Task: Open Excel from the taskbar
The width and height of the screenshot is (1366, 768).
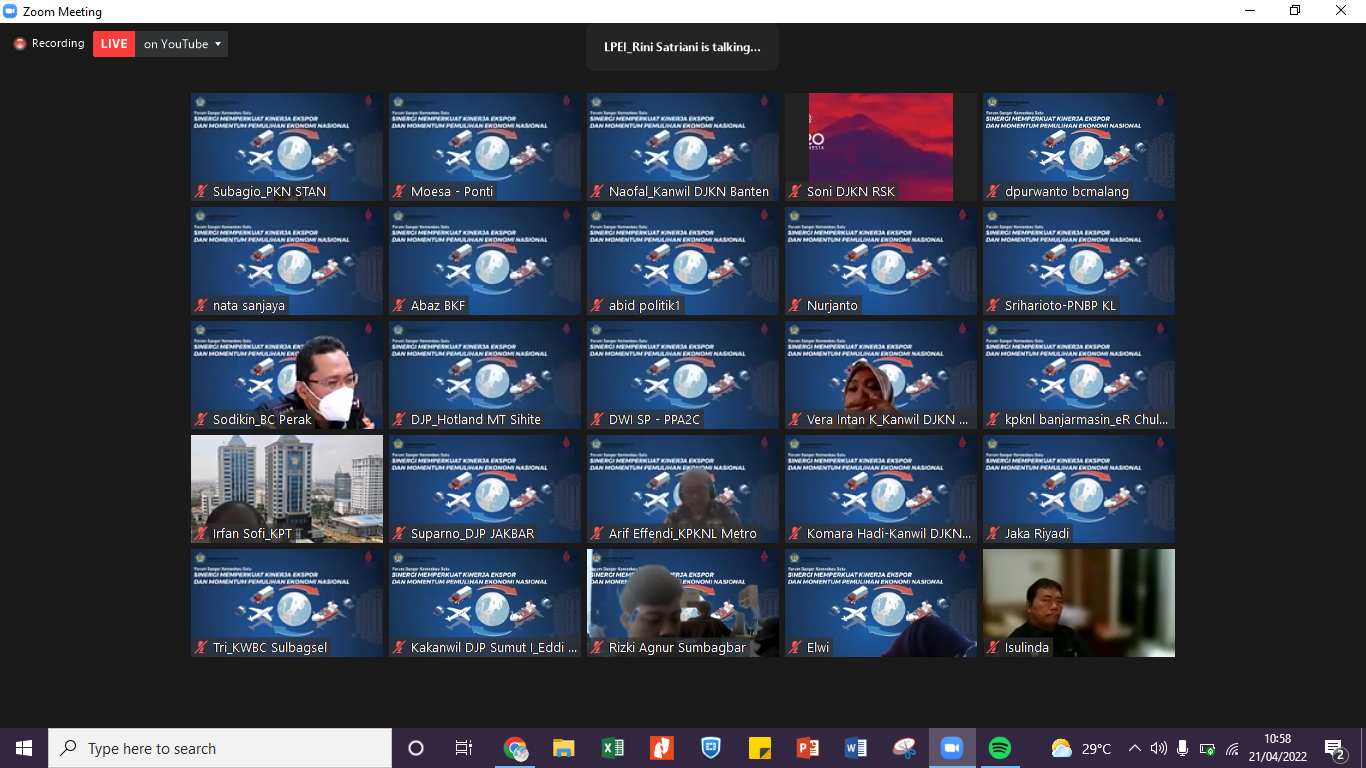Action: [x=612, y=748]
